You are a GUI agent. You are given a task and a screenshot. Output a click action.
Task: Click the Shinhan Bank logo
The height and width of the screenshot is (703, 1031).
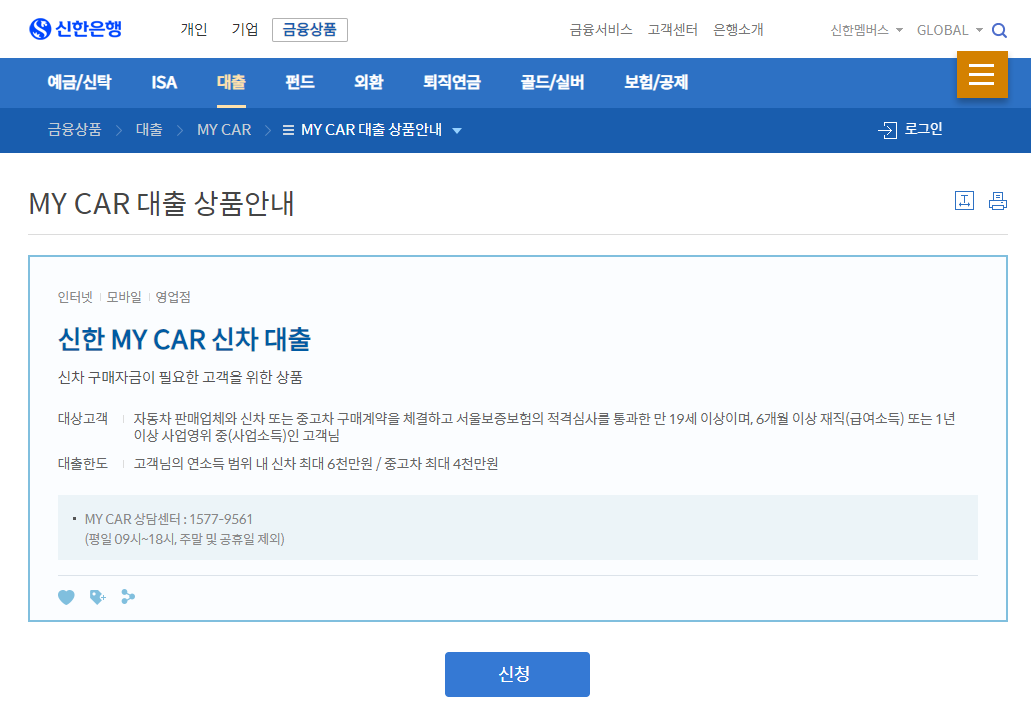pos(76,29)
